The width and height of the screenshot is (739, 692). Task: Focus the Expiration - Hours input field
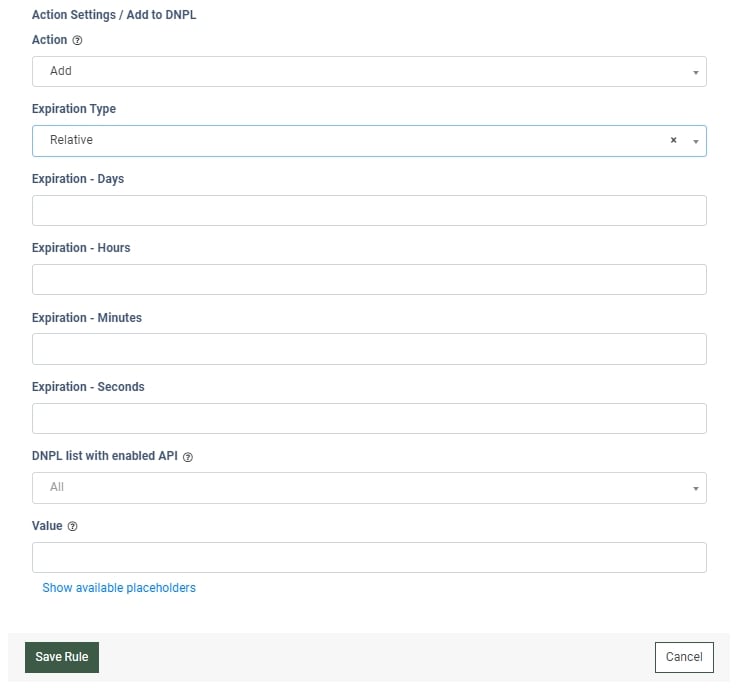click(x=369, y=279)
